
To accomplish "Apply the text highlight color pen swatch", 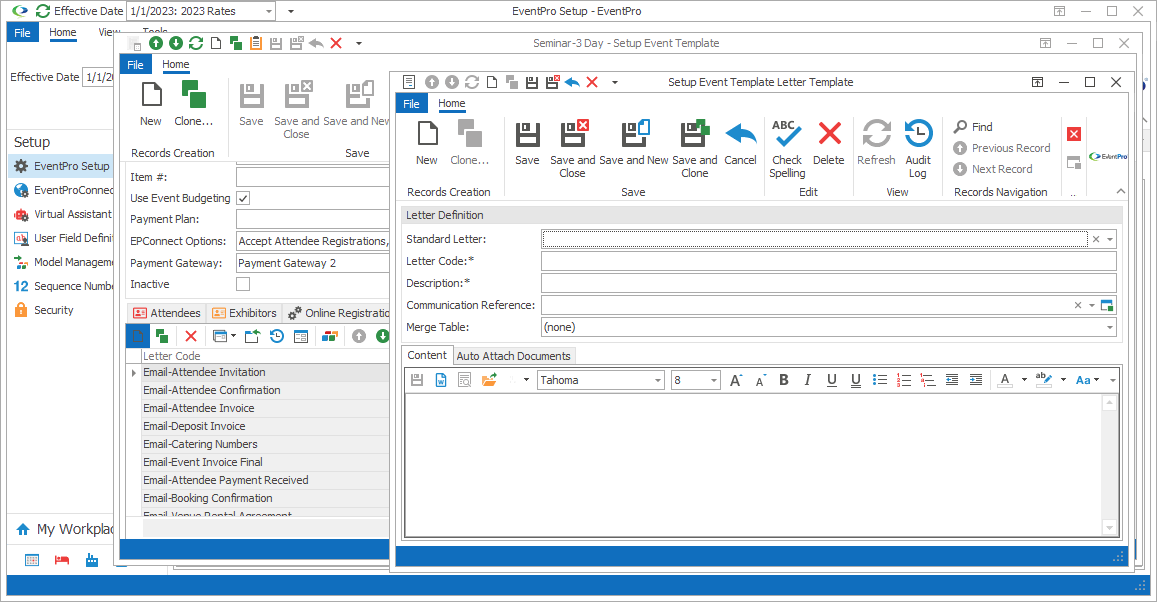I will pos(1043,380).
